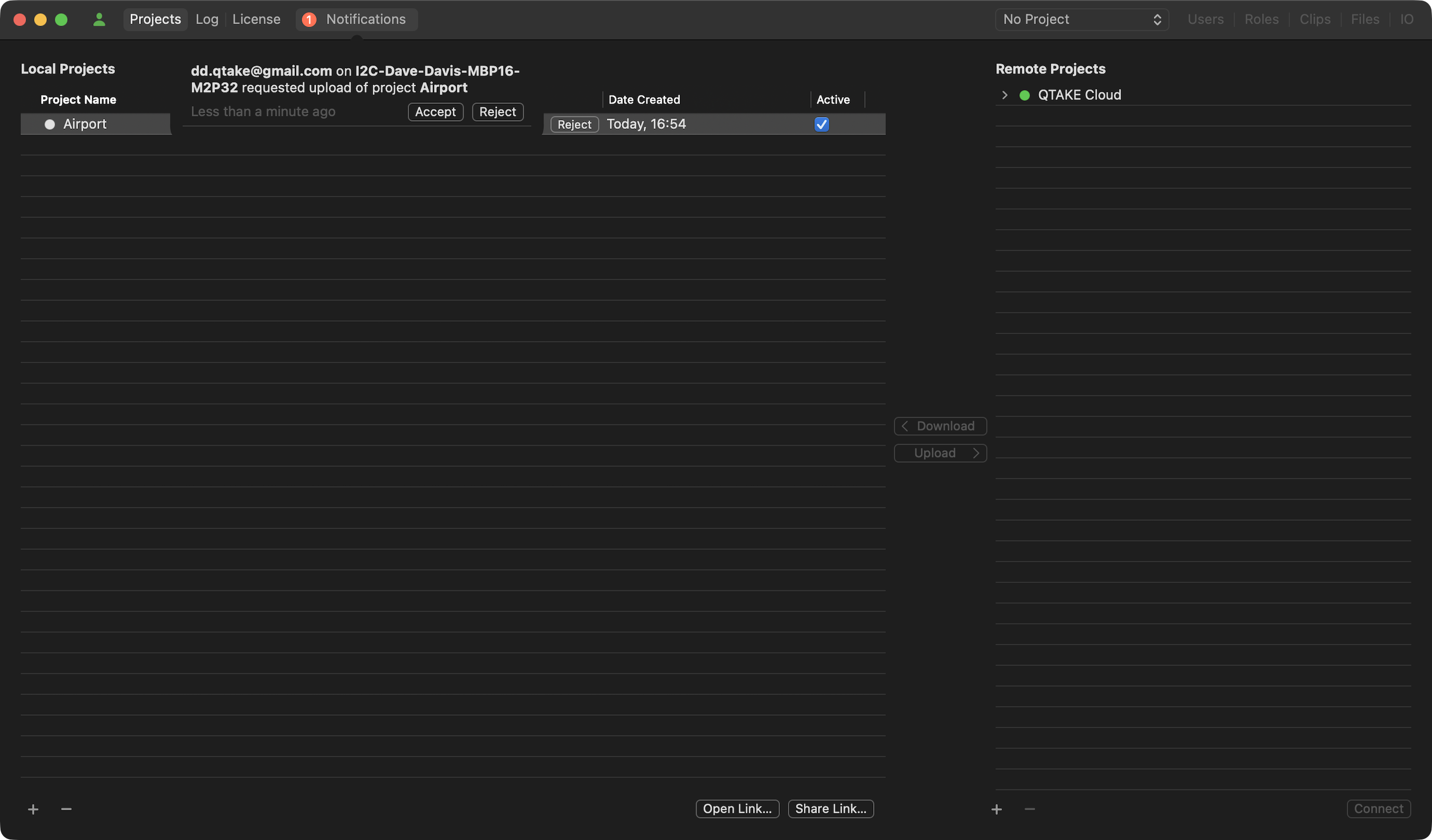Image resolution: width=1432 pixels, height=840 pixels.
Task: Click the Share Link… button
Action: click(x=830, y=808)
